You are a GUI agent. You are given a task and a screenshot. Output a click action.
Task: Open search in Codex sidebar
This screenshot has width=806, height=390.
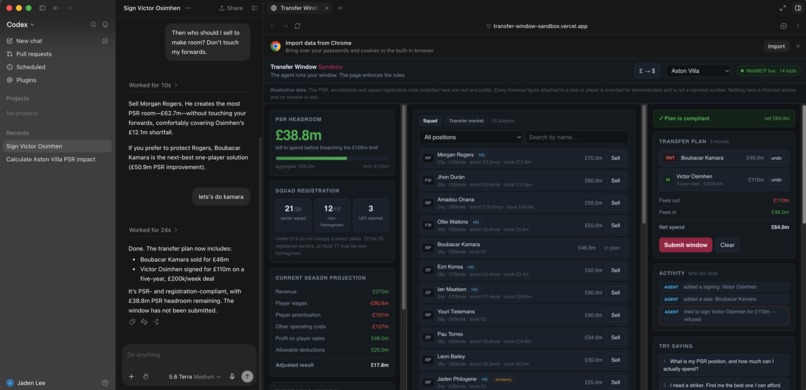click(x=93, y=24)
